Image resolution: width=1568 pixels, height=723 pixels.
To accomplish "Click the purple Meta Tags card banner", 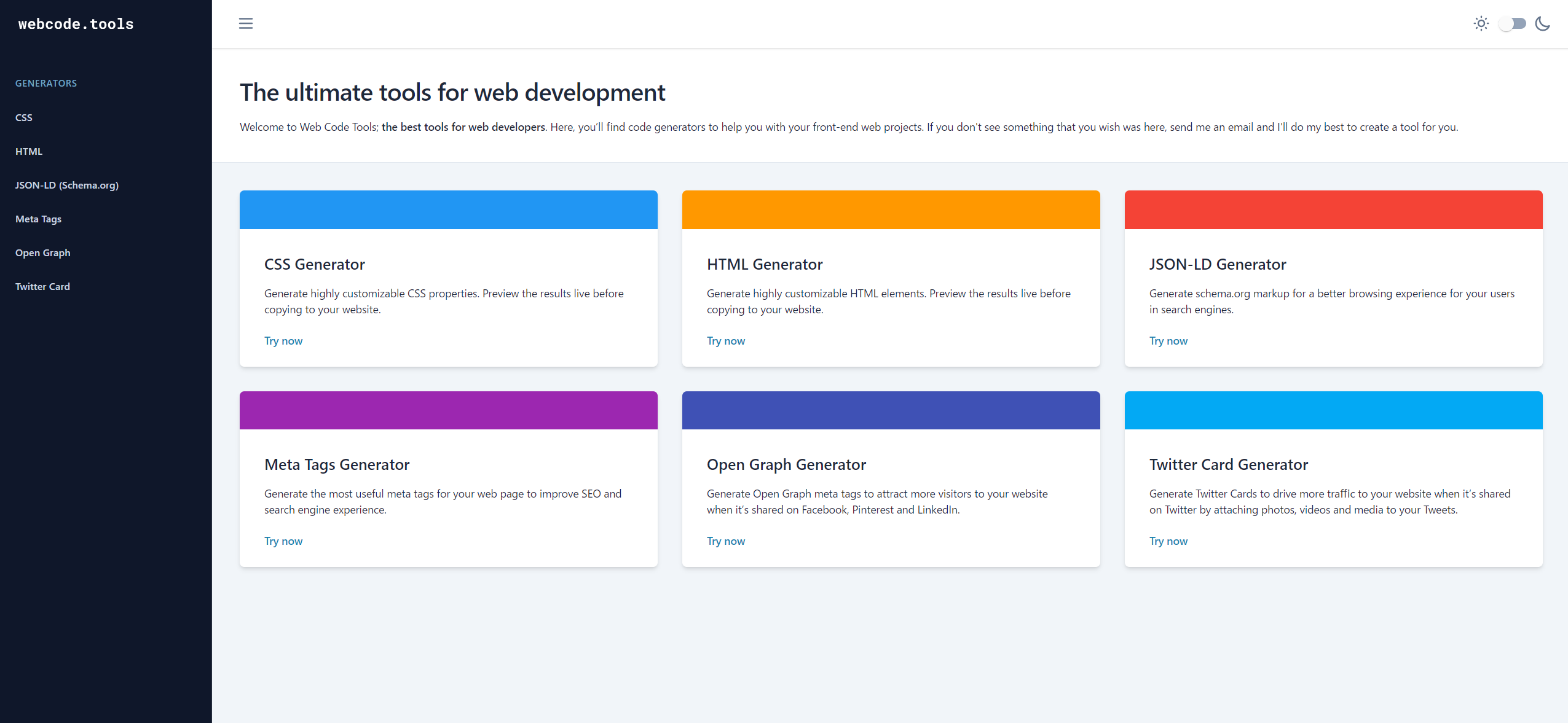I will point(448,410).
